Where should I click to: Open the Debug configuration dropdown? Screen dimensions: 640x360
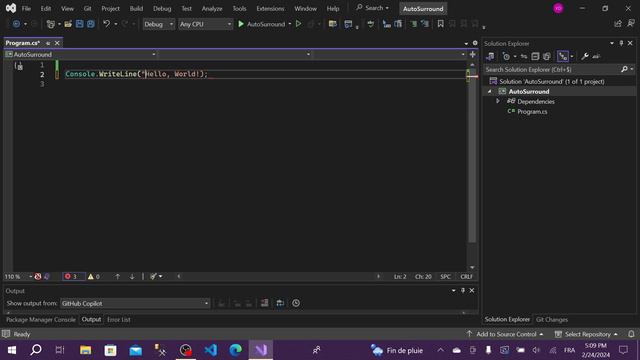[x=158, y=24]
